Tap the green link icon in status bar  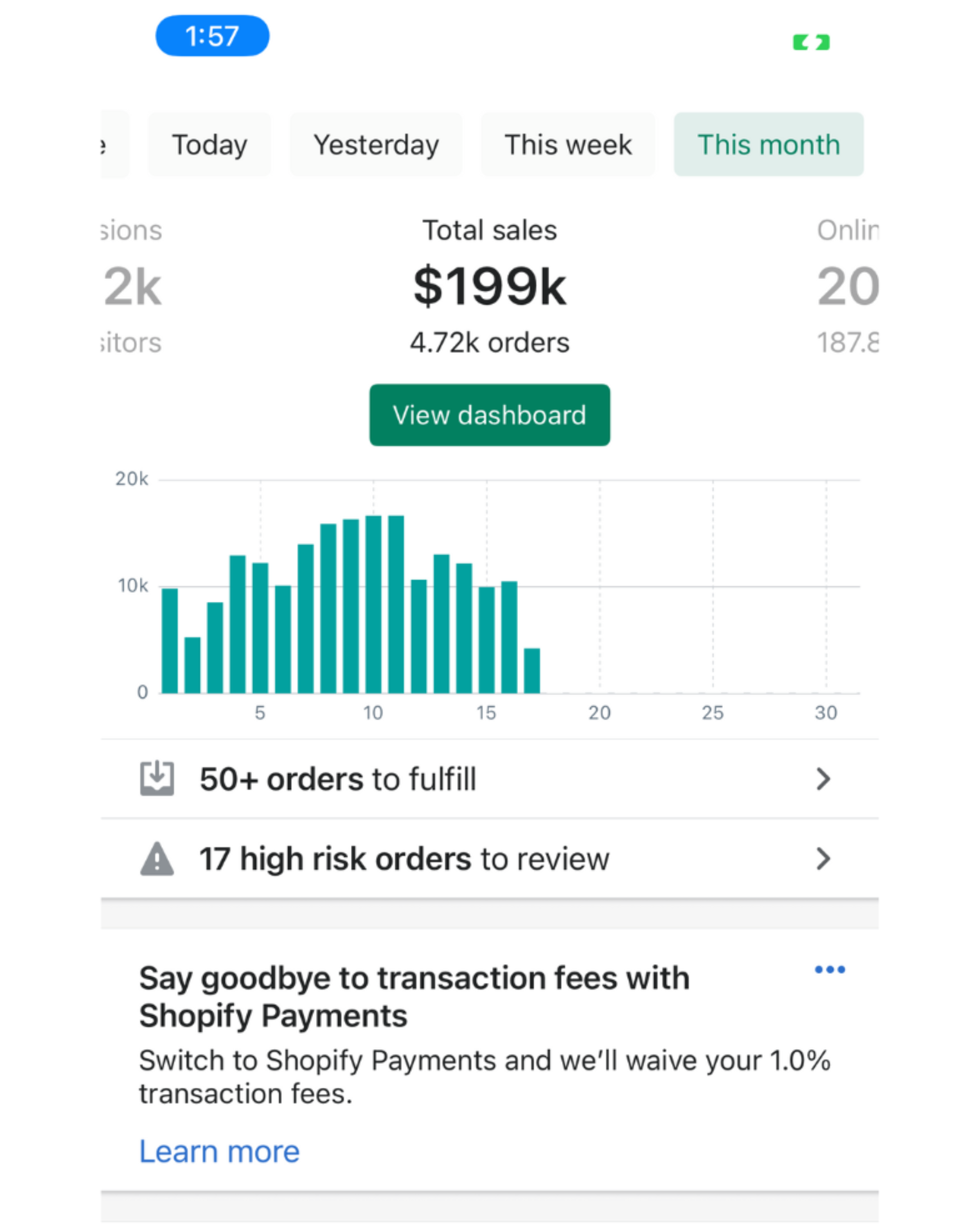(811, 42)
